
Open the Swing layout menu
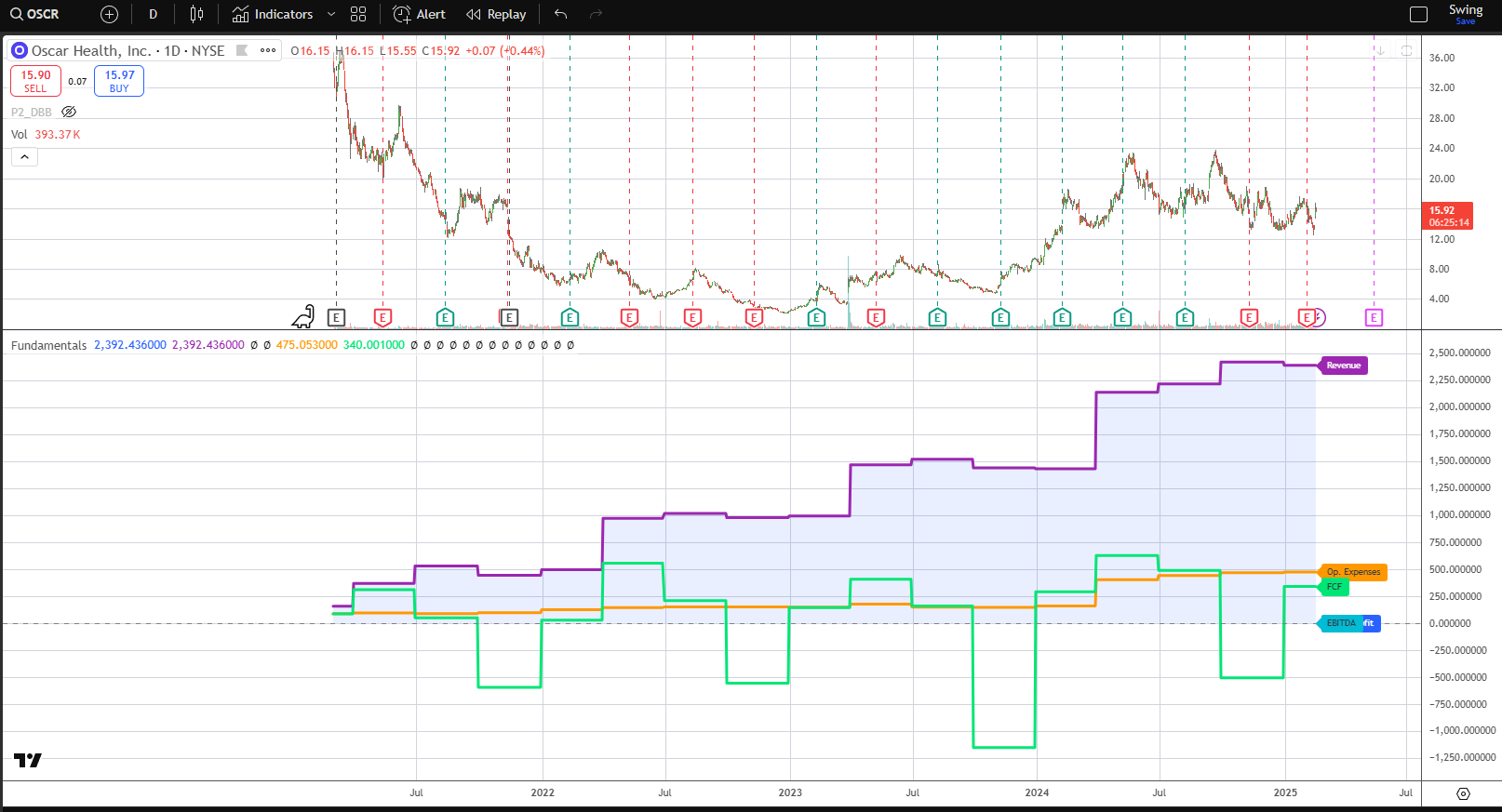pyautogui.click(x=1466, y=9)
